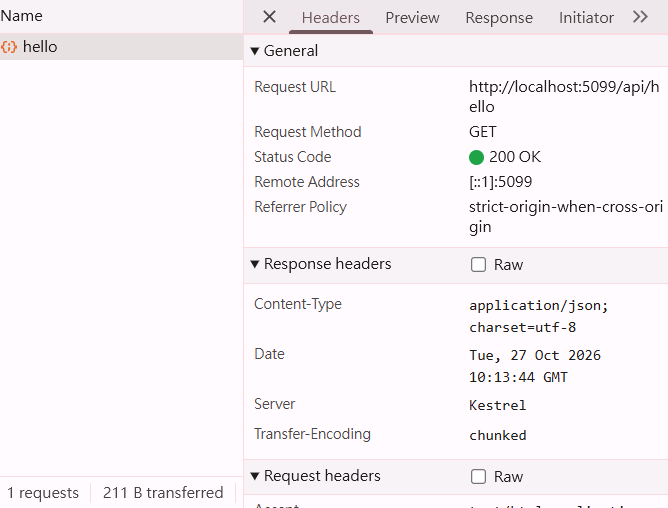Click the Transfer-Encoding header name
Image resolution: width=668 pixels, height=508 pixels.
click(312, 434)
